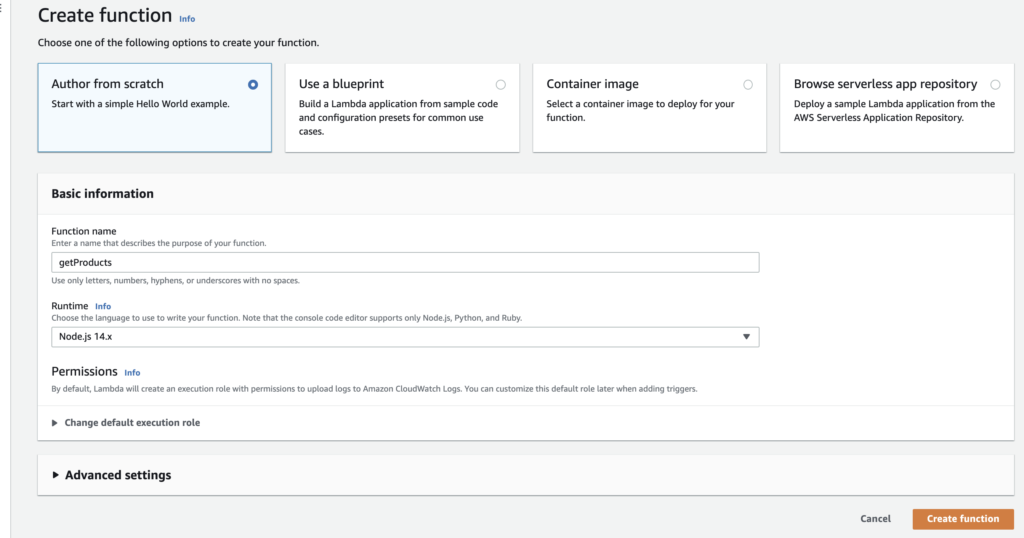Open Info link beside Runtime
This screenshot has width=1024, height=538.
coord(103,306)
